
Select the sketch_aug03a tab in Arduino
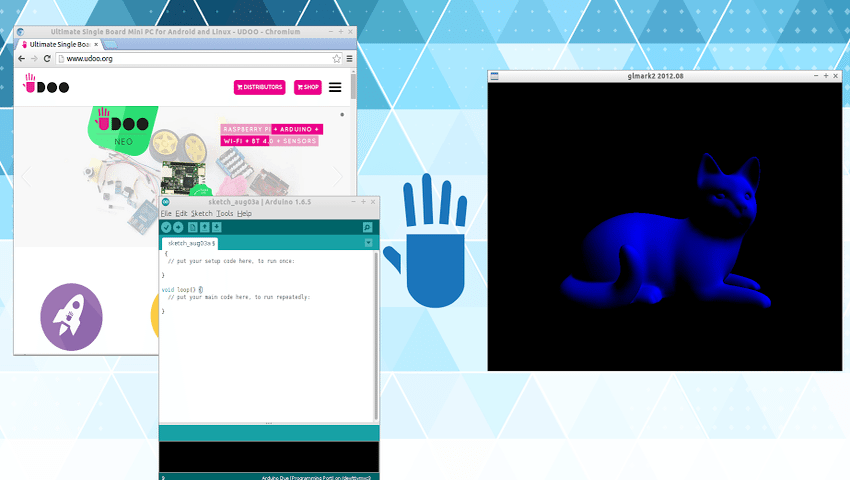point(190,244)
